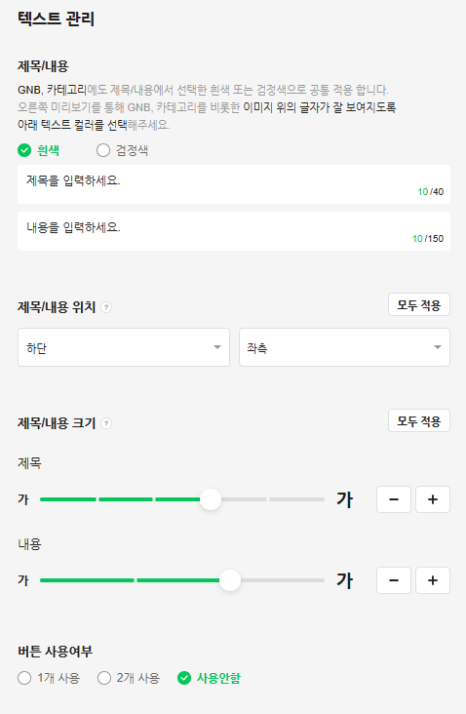This screenshot has width=466, height=714.
Task: Open help icon next to 제목/내용 위치
Action: coord(106,307)
